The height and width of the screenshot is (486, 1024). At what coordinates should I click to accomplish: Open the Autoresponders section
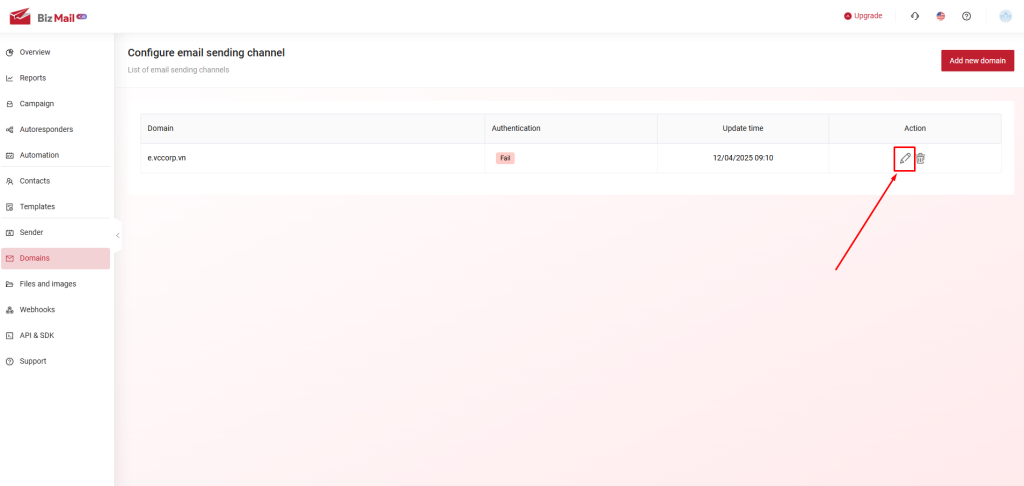(x=46, y=129)
